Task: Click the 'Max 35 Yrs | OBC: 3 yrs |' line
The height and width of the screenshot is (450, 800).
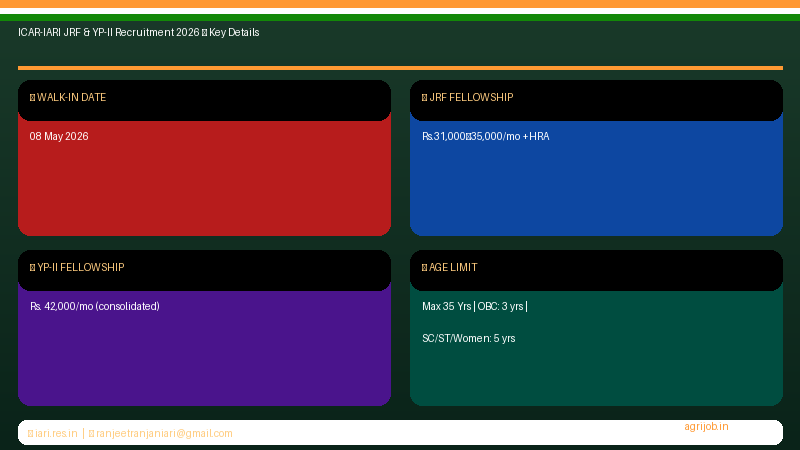Action: pos(474,306)
